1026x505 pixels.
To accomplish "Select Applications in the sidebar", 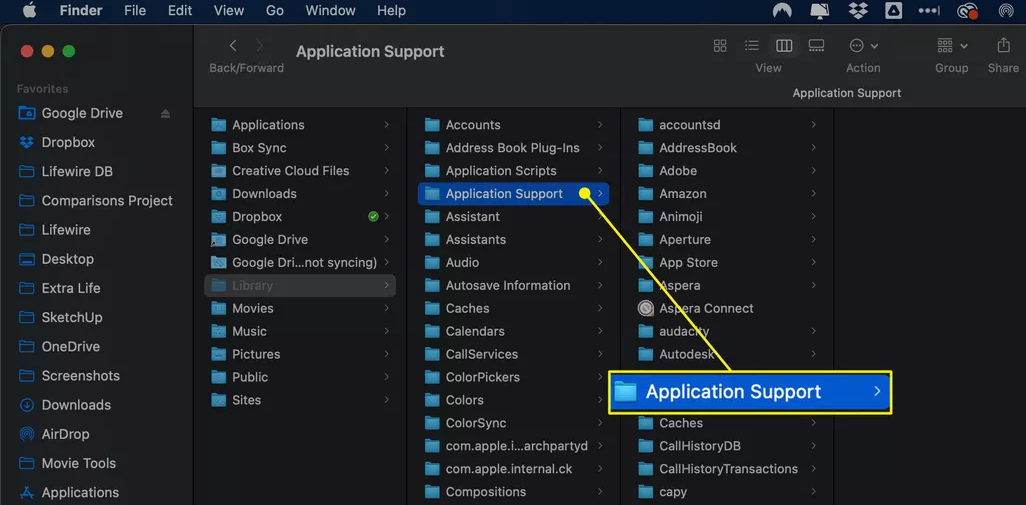I will pos(80,493).
